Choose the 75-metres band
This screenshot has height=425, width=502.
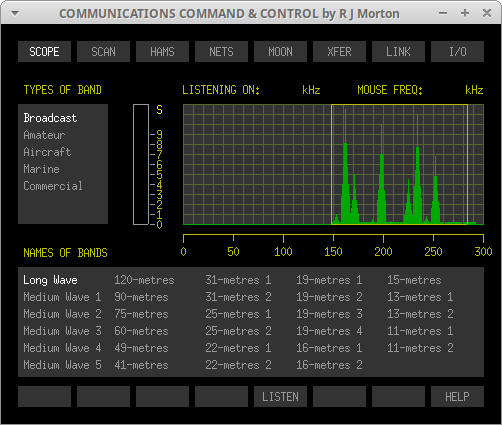141,314
